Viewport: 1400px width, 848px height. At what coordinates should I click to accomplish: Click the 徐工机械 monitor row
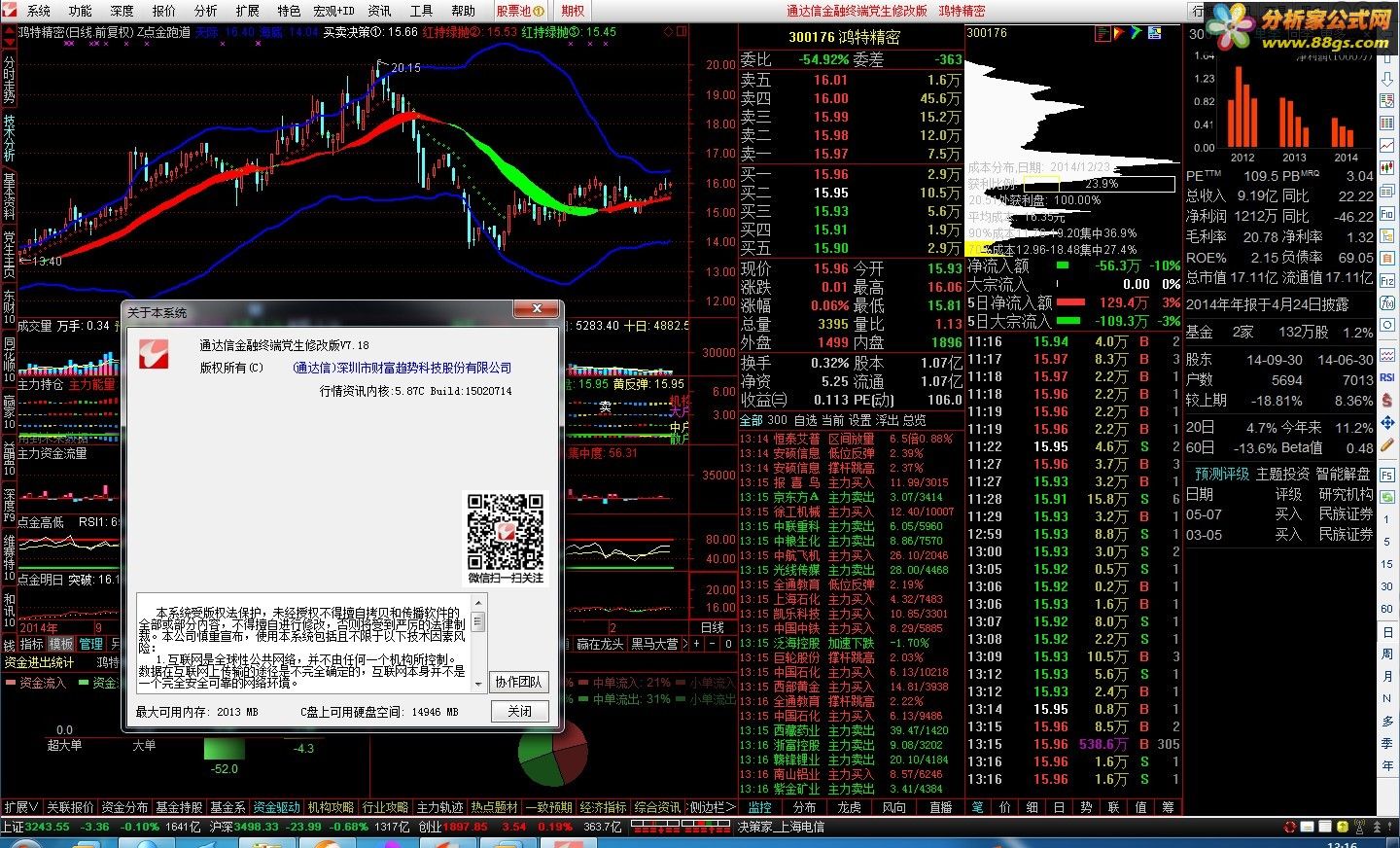point(852,512)
